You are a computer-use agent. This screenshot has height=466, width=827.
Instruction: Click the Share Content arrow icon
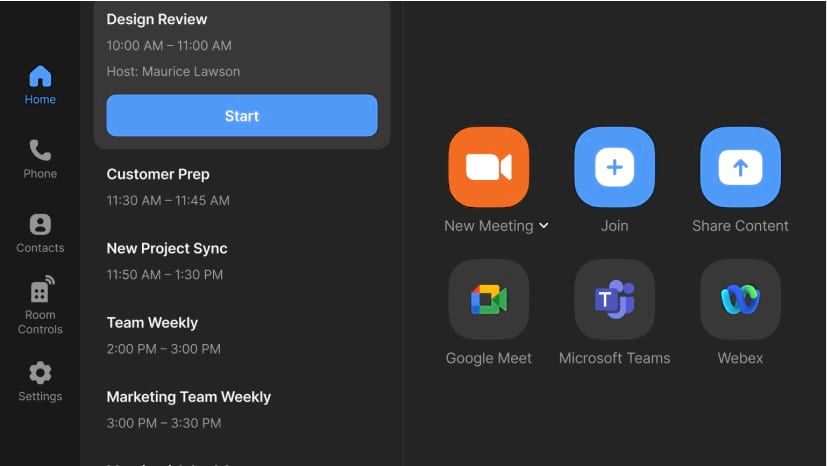click(740, 167)
